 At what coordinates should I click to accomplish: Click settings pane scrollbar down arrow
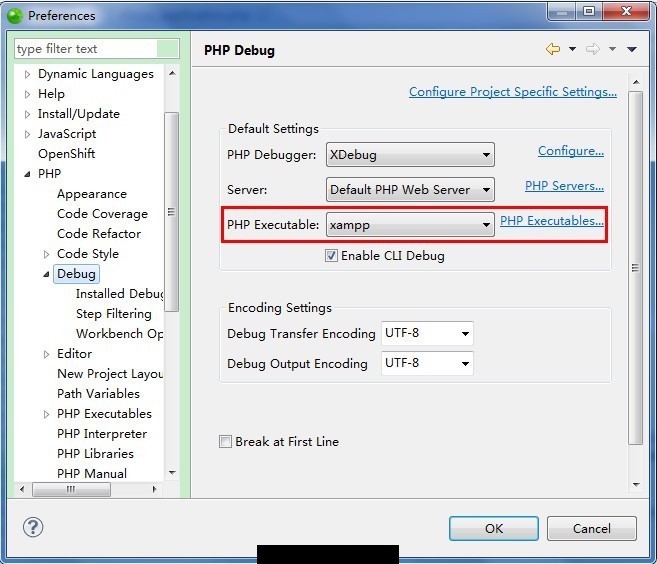coord(636,485)
